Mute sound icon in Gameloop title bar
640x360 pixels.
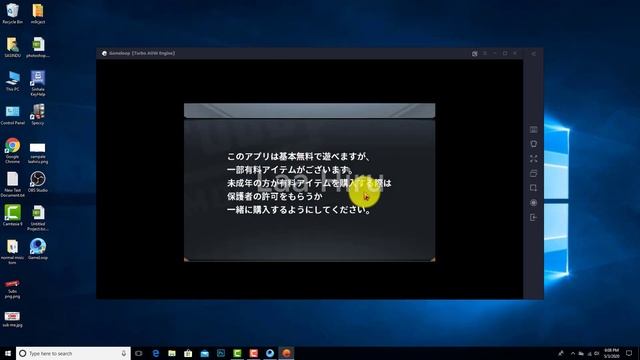(475, 53)
